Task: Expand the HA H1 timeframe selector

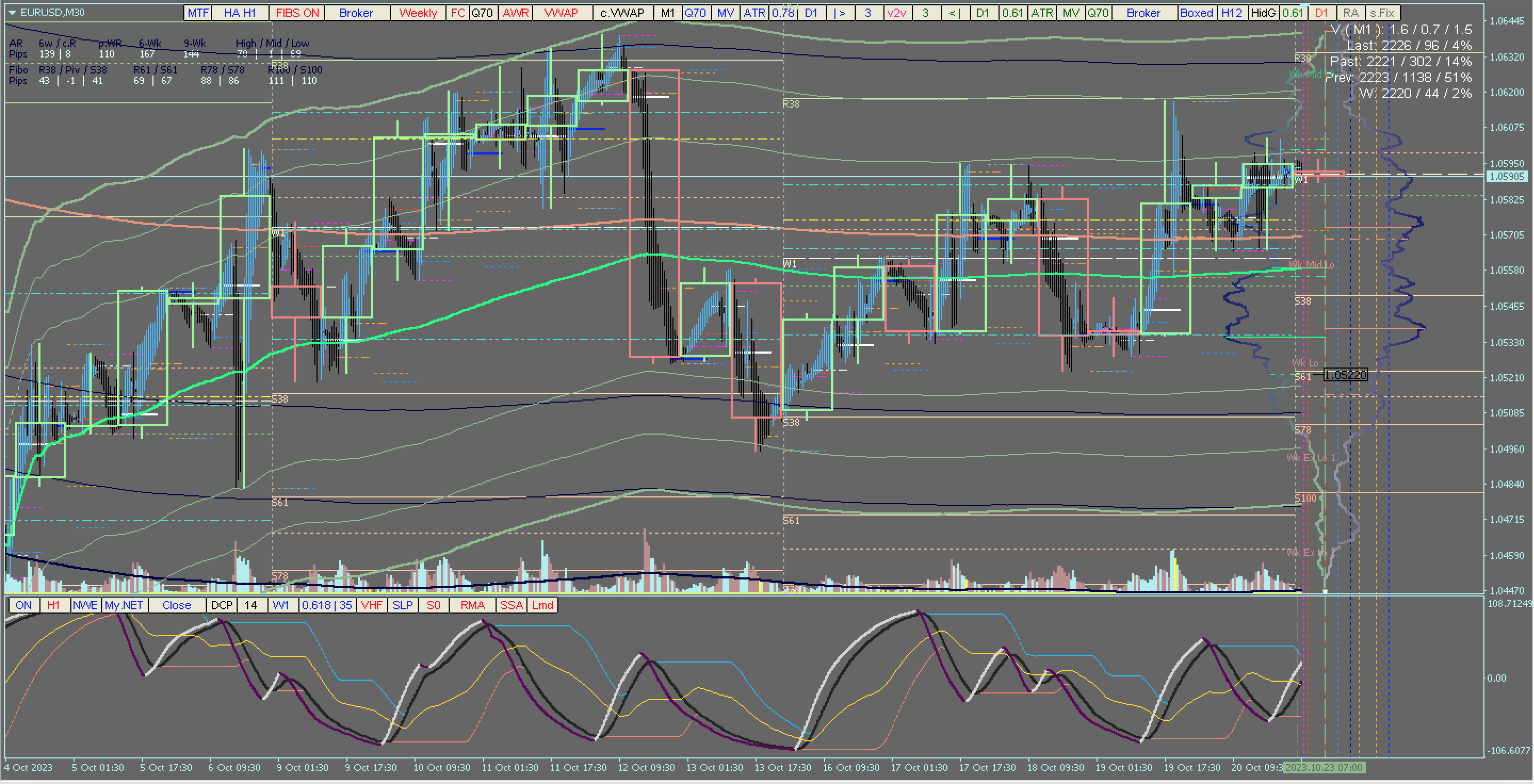Action: (x=239, y=12)
